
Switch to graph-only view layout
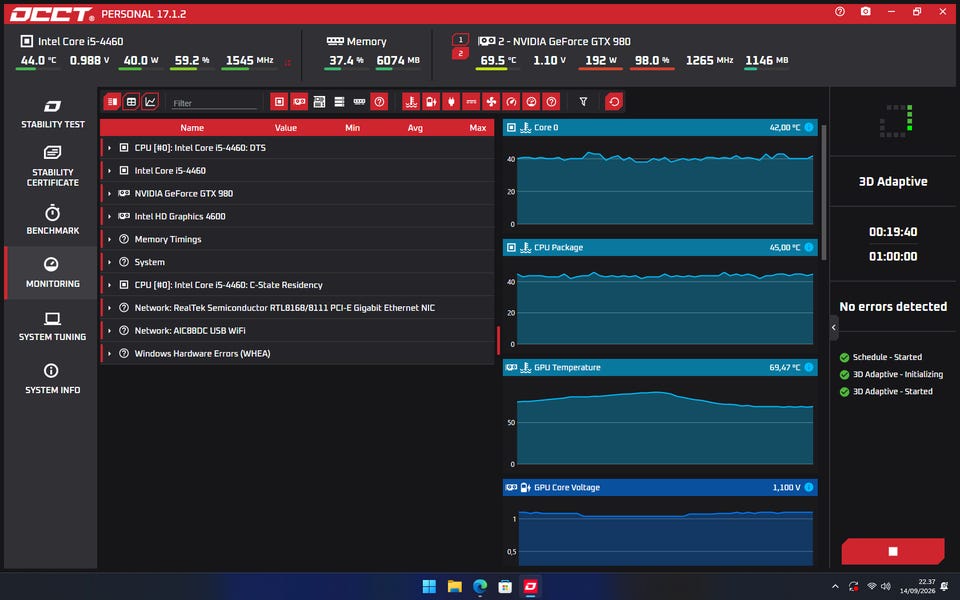[150, 102]
